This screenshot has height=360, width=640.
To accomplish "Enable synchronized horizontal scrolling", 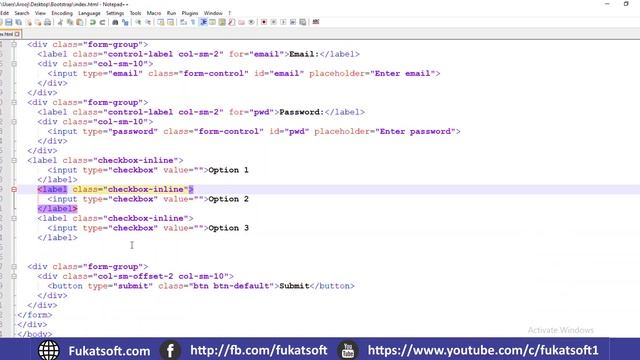I will click(170, 22).
